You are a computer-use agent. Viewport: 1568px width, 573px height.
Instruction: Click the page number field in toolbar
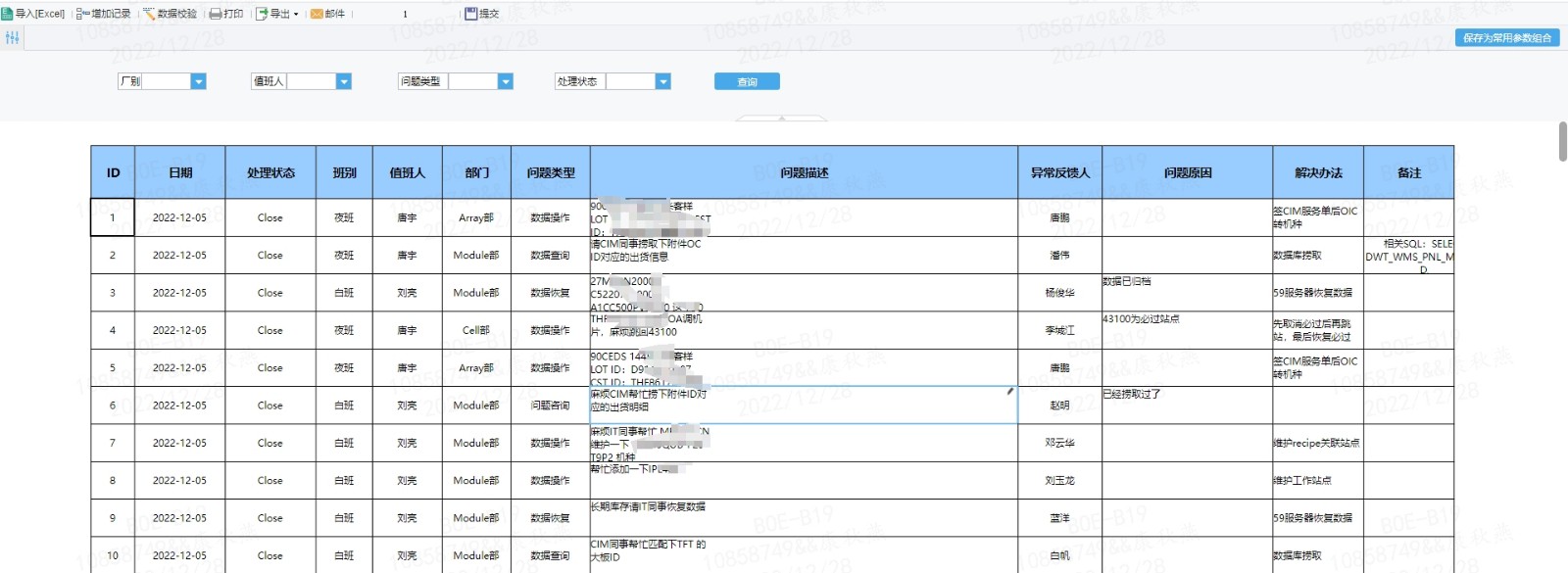point(405,14)
